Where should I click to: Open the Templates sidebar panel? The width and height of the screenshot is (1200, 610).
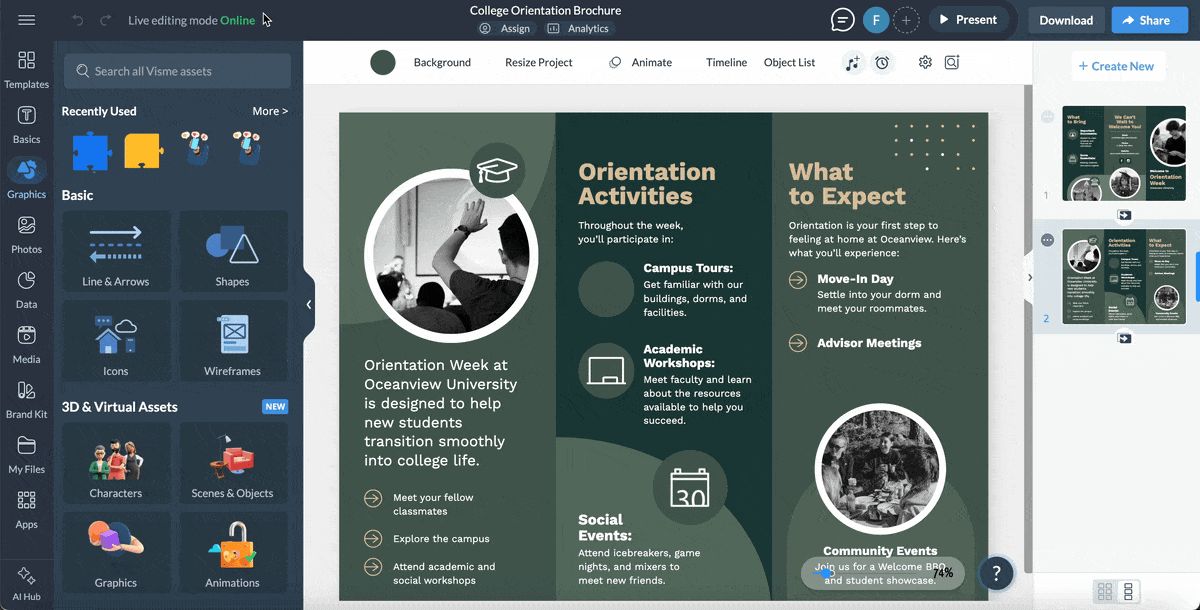[27, 70]
